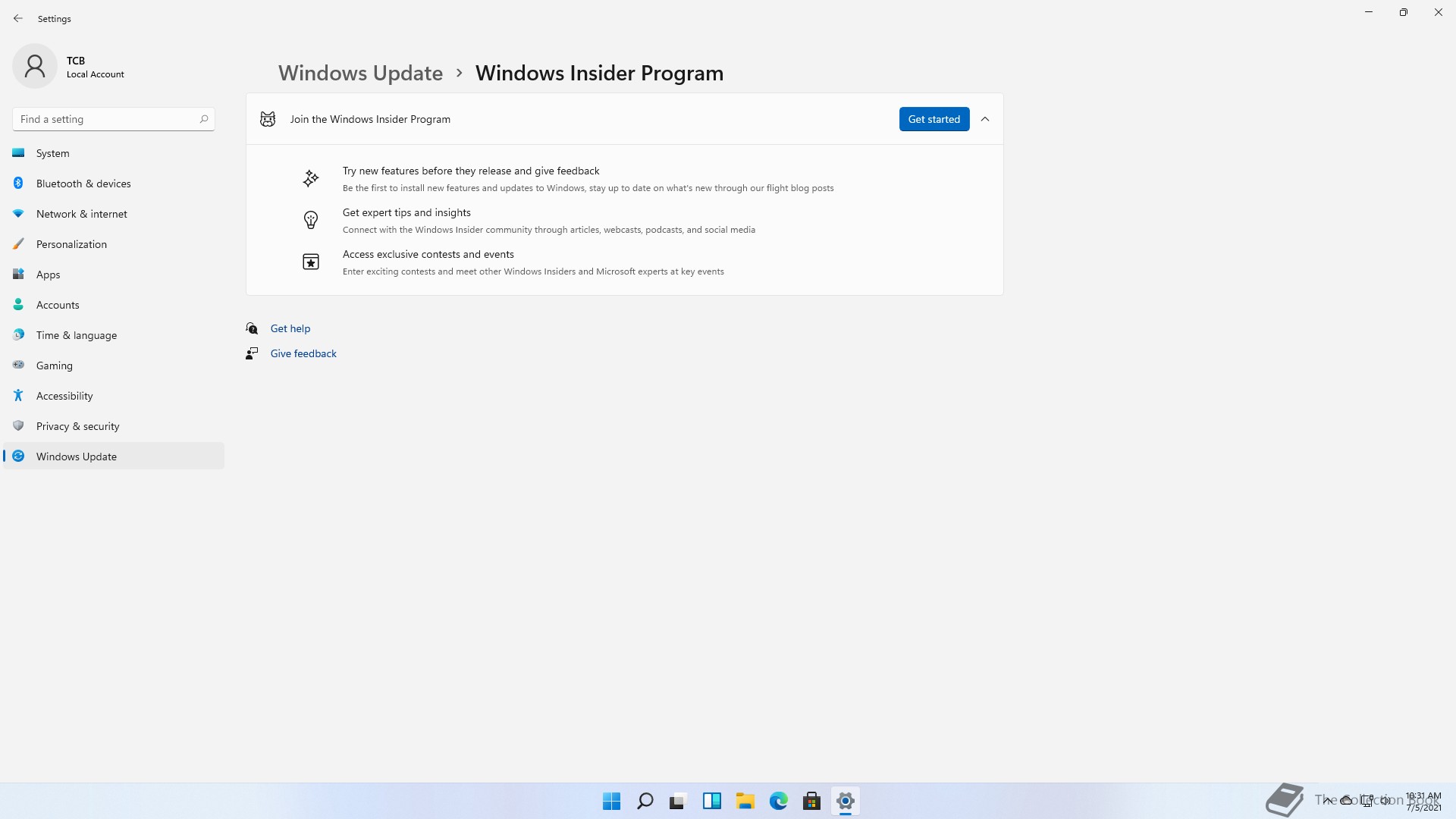Open Network & internet settings
The image size is (1456, 819).
pos(114,214)
